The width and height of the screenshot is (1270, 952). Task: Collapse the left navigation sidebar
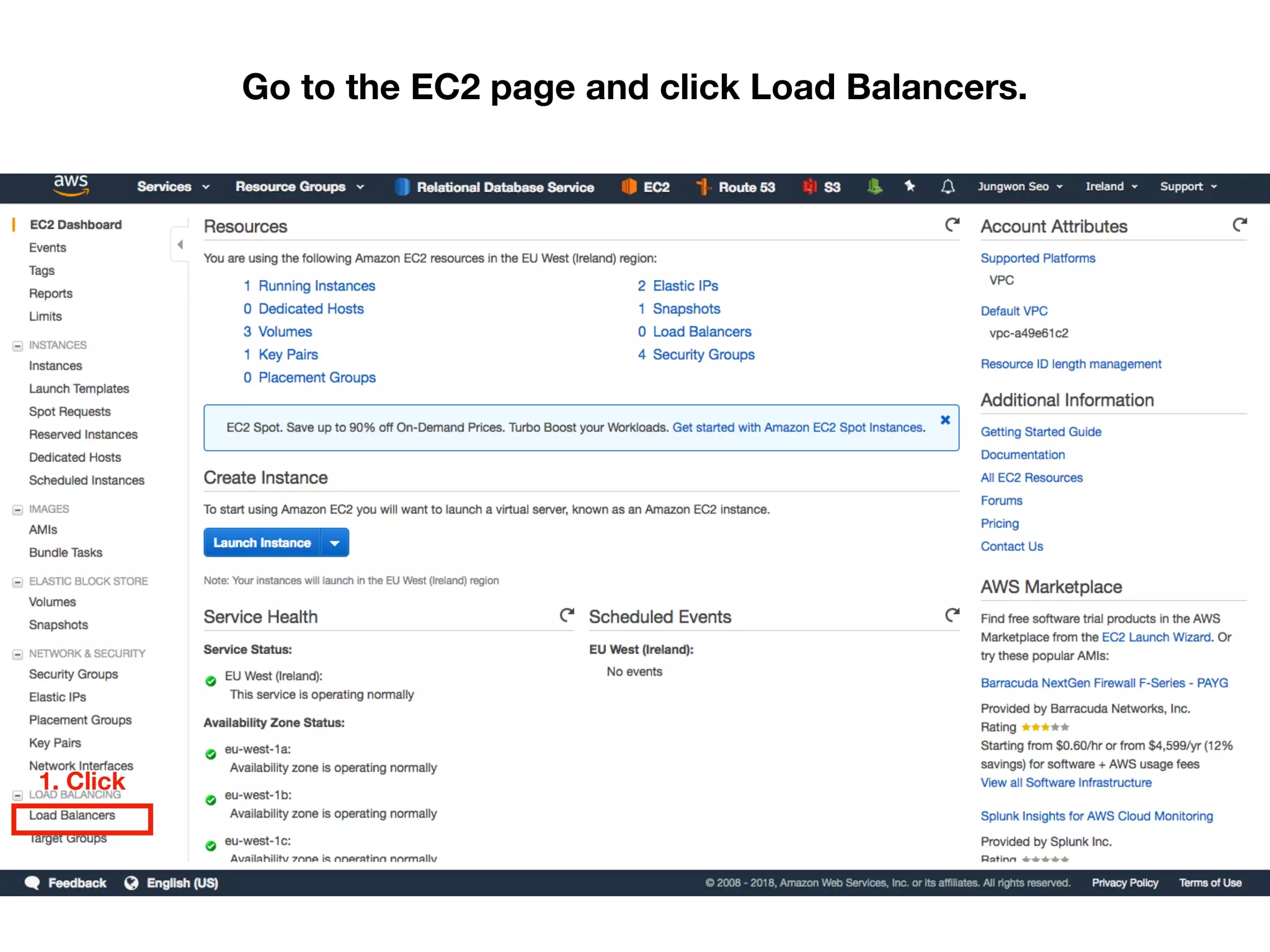[180, 244]
